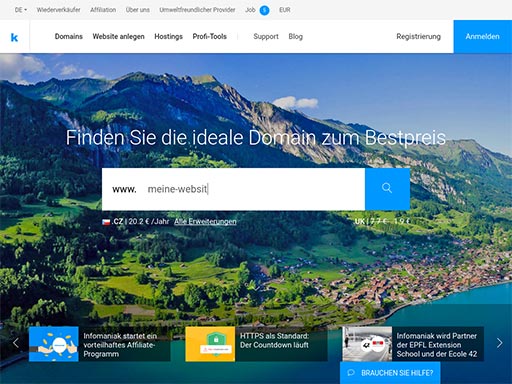Open the EUR currency selector
The image size is (512, 384).
click(285, 10)
